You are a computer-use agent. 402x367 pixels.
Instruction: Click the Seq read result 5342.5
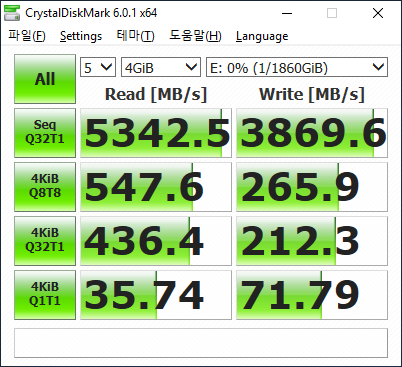tap(156, 133)
